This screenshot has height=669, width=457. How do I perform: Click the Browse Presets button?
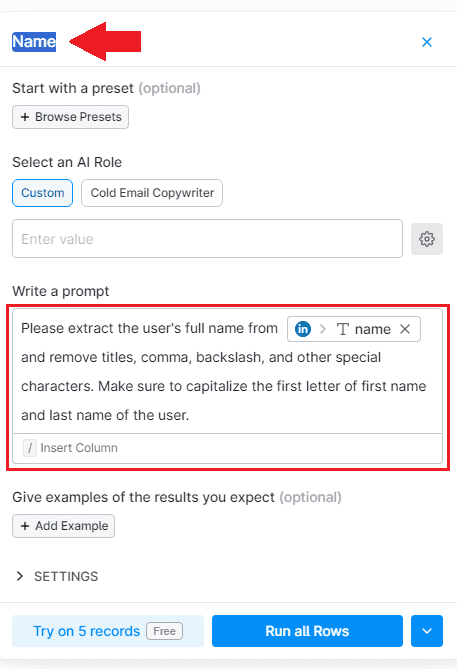click(x=70, y=117)
